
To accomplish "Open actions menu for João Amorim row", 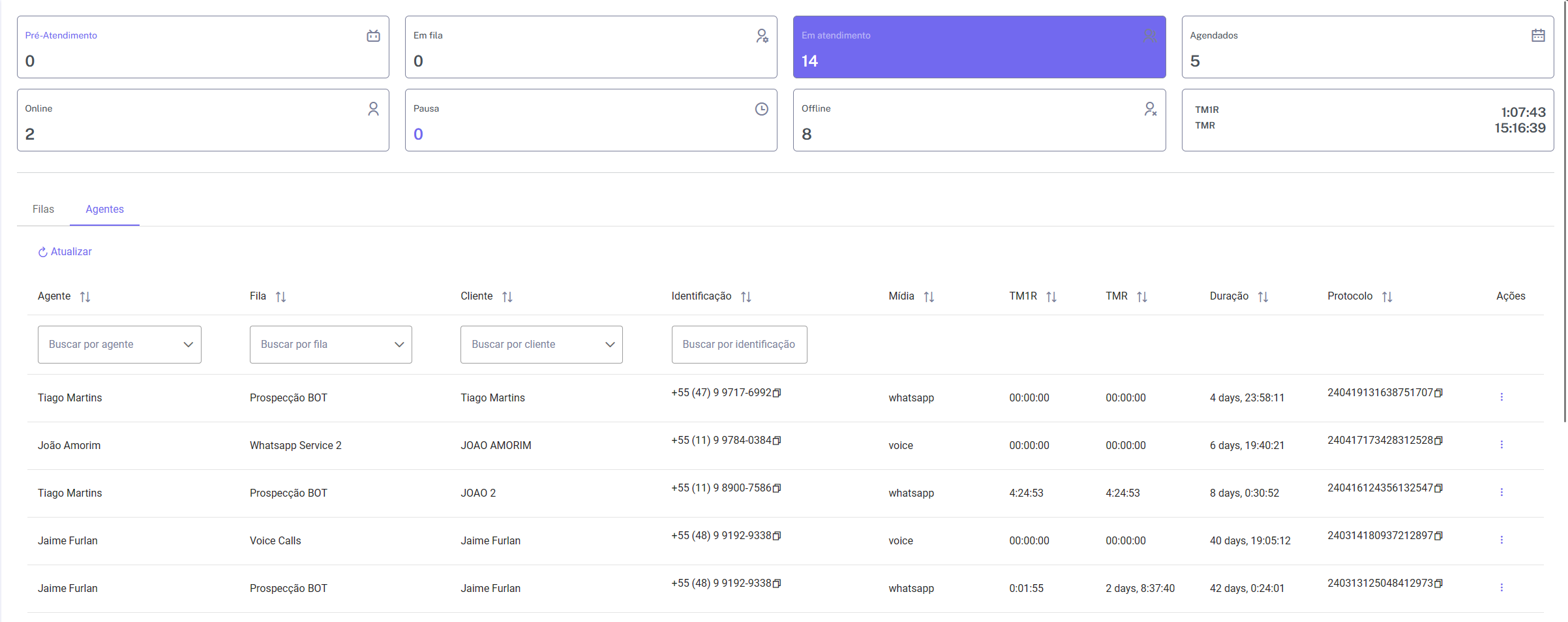I will [x=1501, y=445].
